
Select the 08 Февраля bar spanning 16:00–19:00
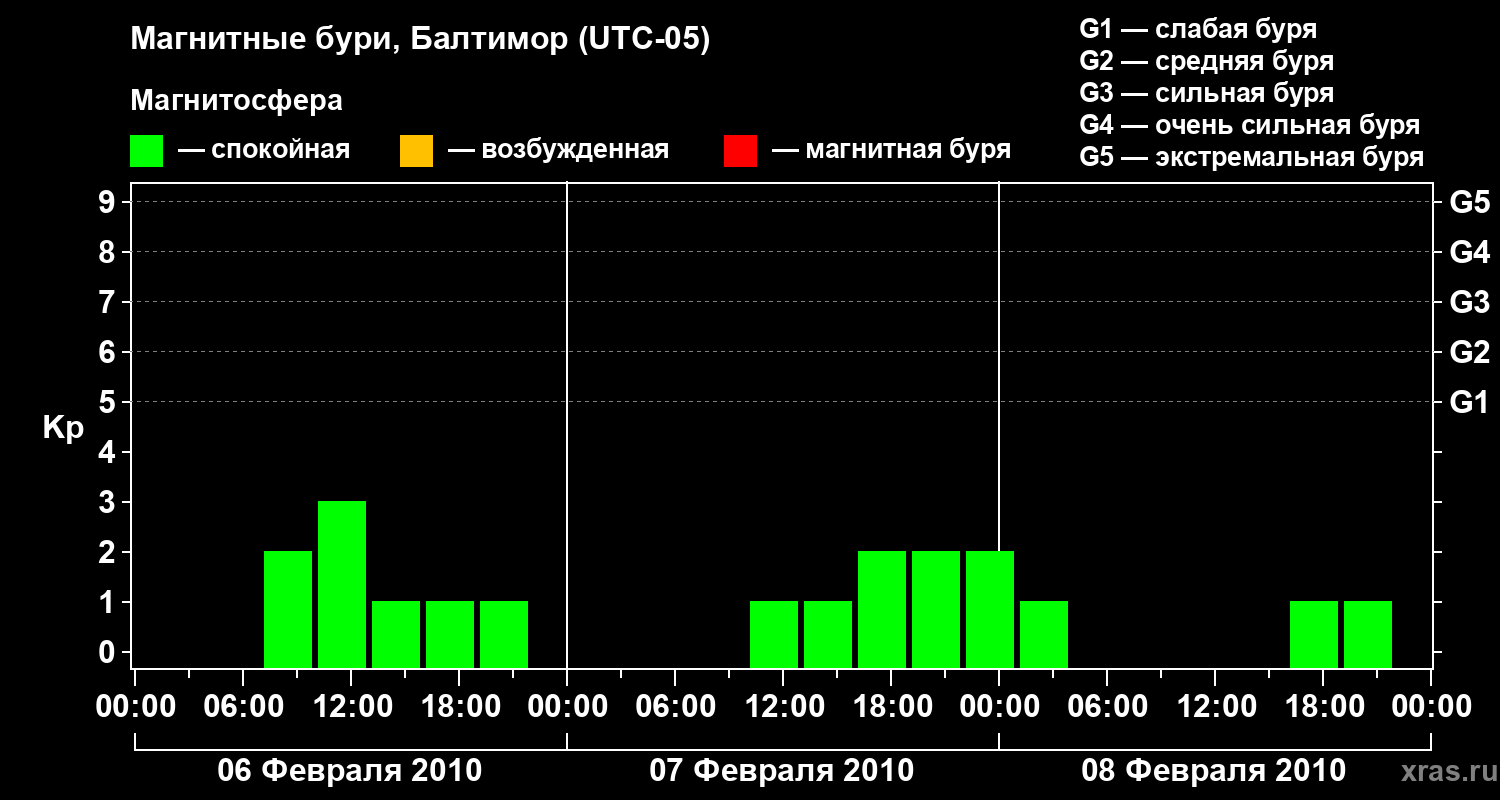point(1314,634)
